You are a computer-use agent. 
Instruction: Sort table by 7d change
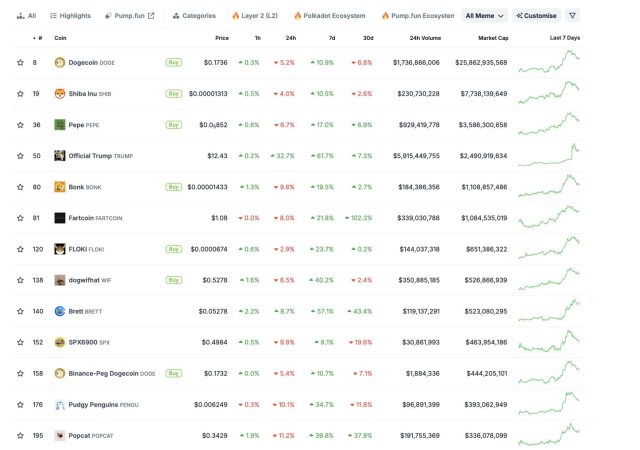click(332, 38)
